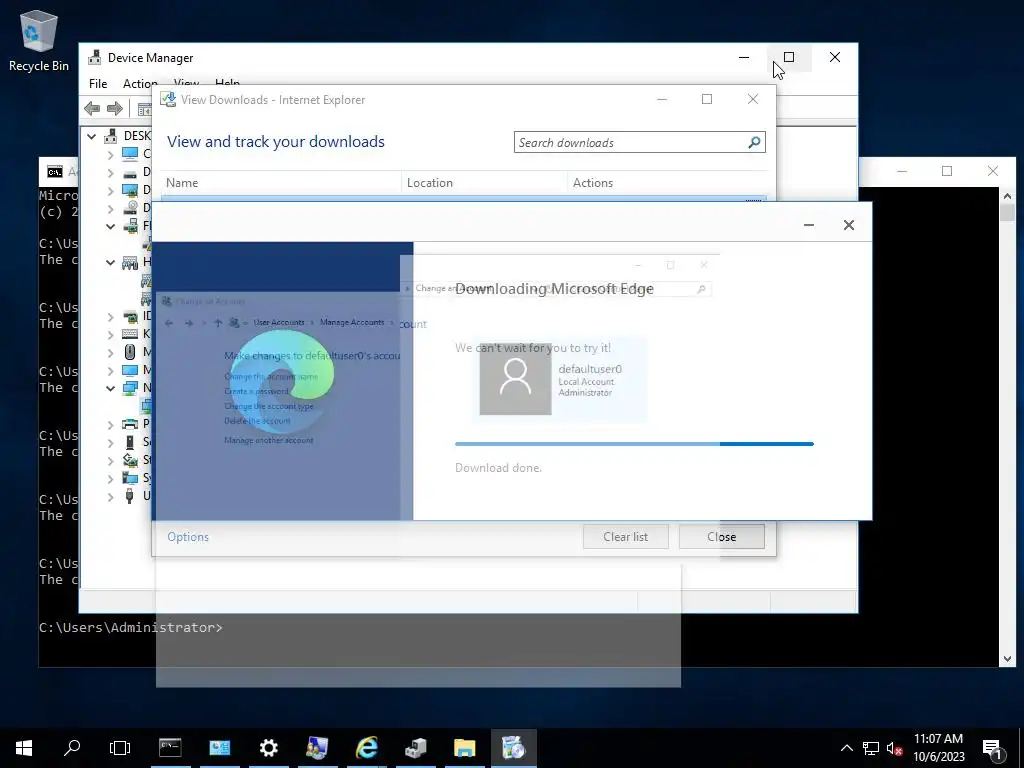Open Device Manager's File menu
This screenshot has height=768, width=1024.
tap(98, 84)
